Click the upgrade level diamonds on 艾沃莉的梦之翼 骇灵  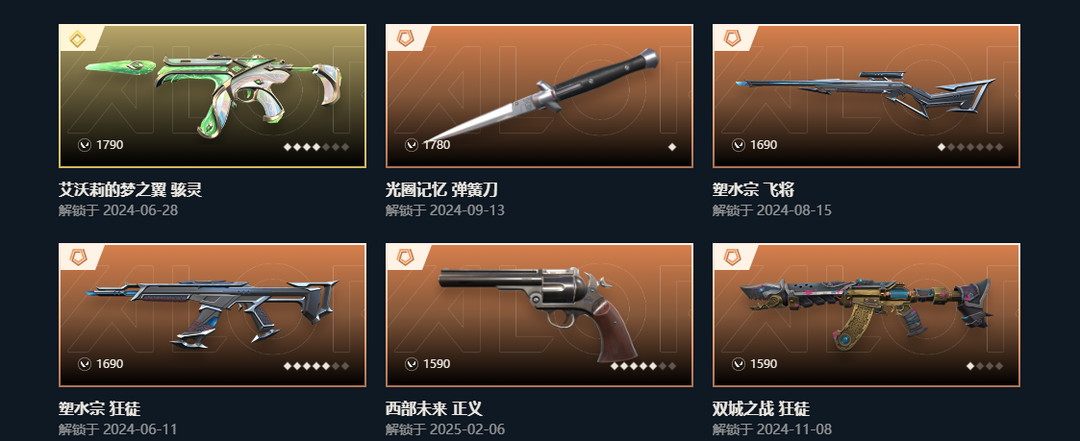click(316, 147)
